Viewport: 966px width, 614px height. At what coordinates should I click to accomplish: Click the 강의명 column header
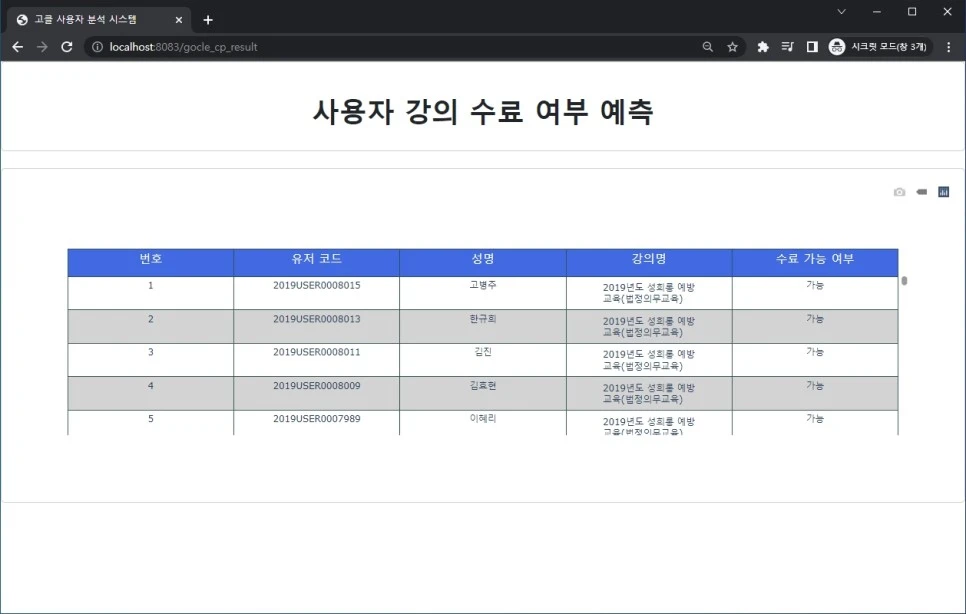649,262
